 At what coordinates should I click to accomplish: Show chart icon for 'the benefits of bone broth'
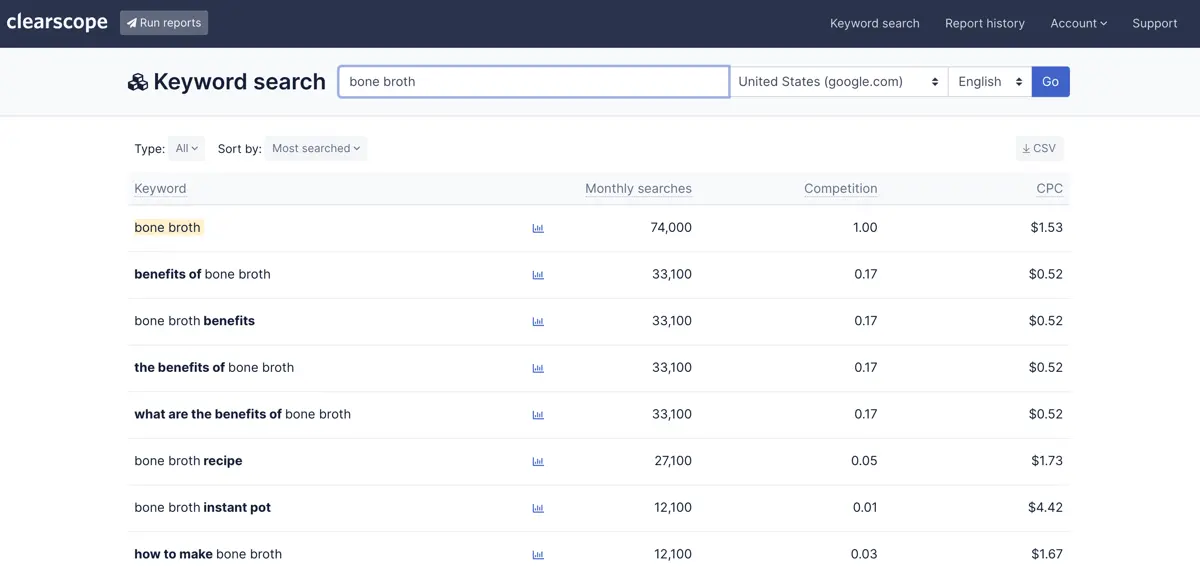(538, 368)
